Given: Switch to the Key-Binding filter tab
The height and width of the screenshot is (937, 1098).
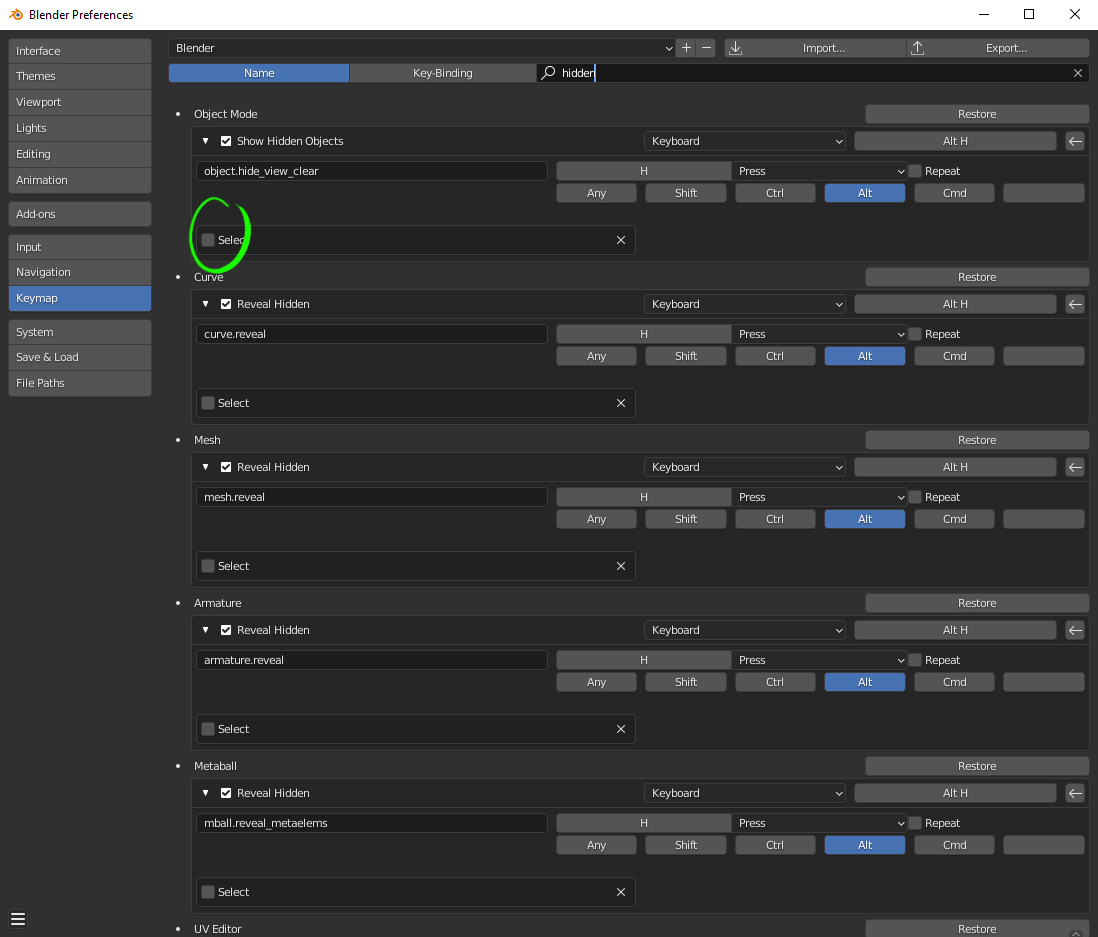Looking at the screenshot, I should coord(443,72).
